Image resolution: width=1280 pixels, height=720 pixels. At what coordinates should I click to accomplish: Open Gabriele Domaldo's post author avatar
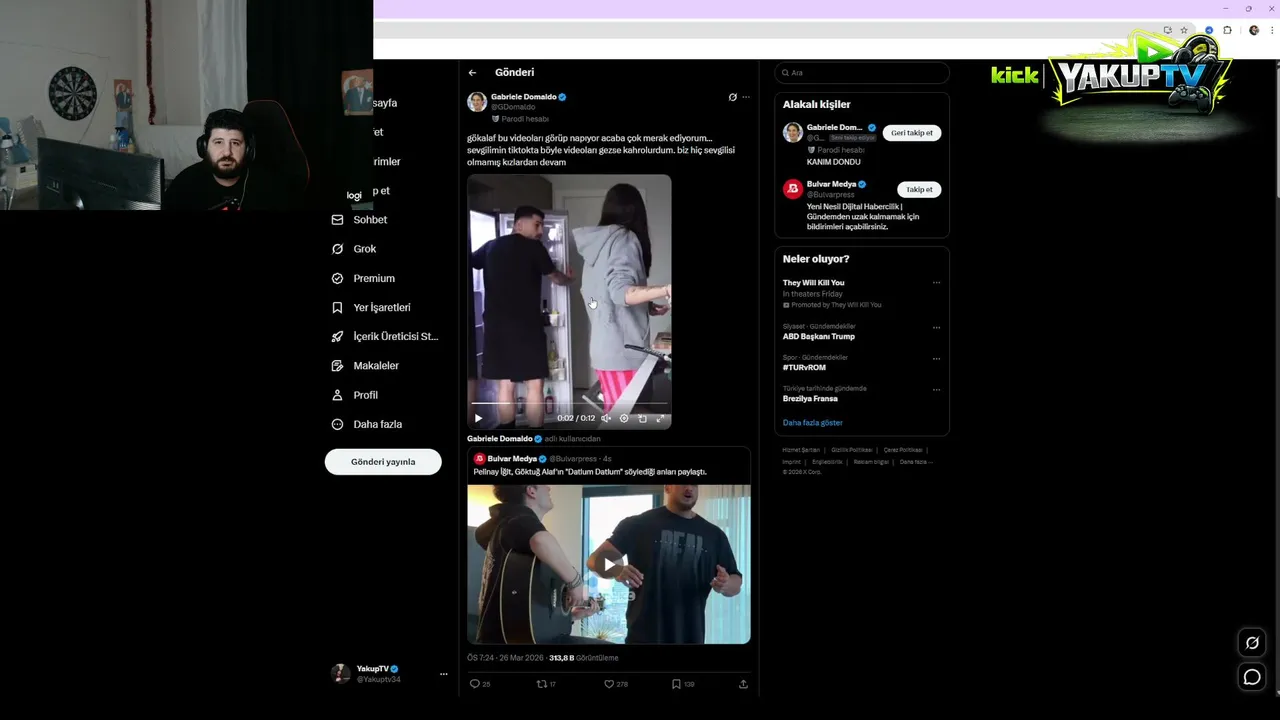tap(477, 102)
